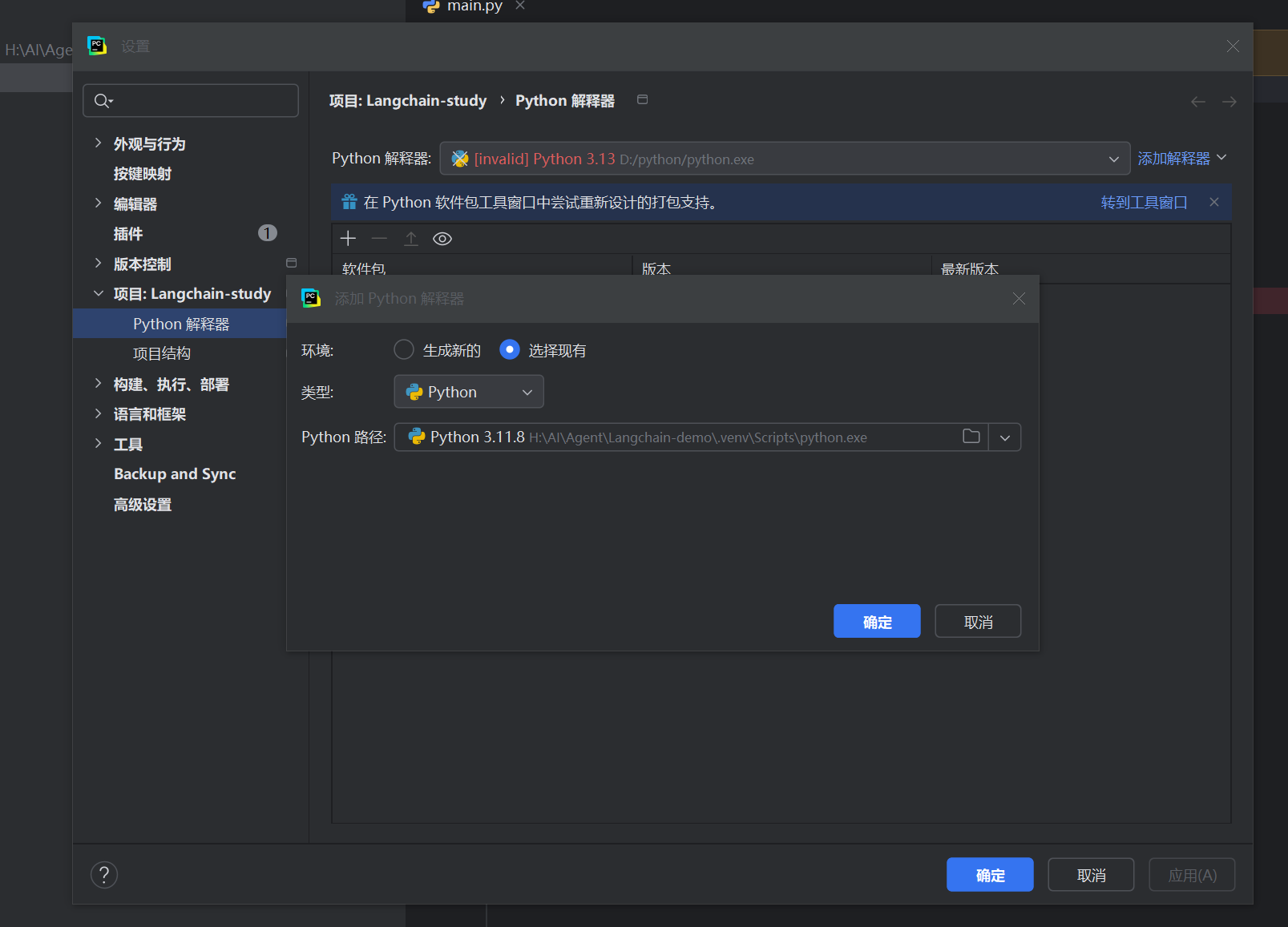The height and width of the screenshot is (927, 1288).
Task: Select the Select existing environment radio
Action: 510,349
